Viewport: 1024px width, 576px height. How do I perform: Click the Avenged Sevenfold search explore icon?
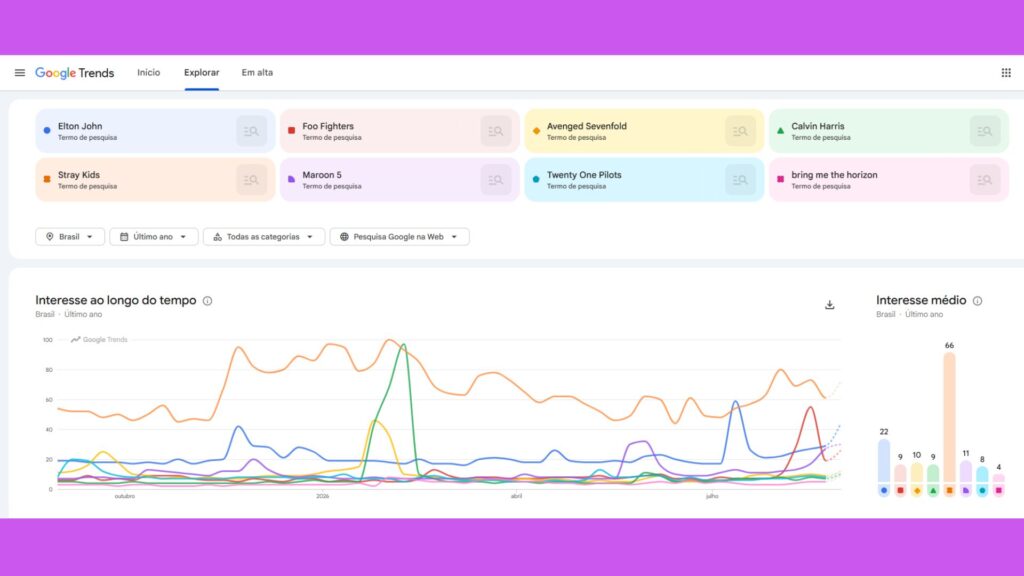pyautogui.click(x=740, y=131)
